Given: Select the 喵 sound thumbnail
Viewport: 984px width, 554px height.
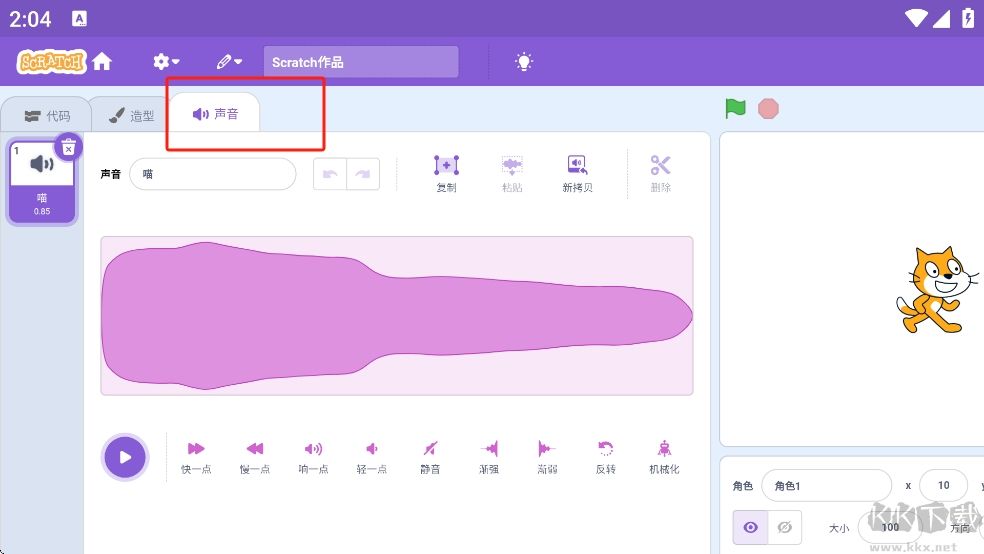Looking at the screenshot, I should [42, 181].
